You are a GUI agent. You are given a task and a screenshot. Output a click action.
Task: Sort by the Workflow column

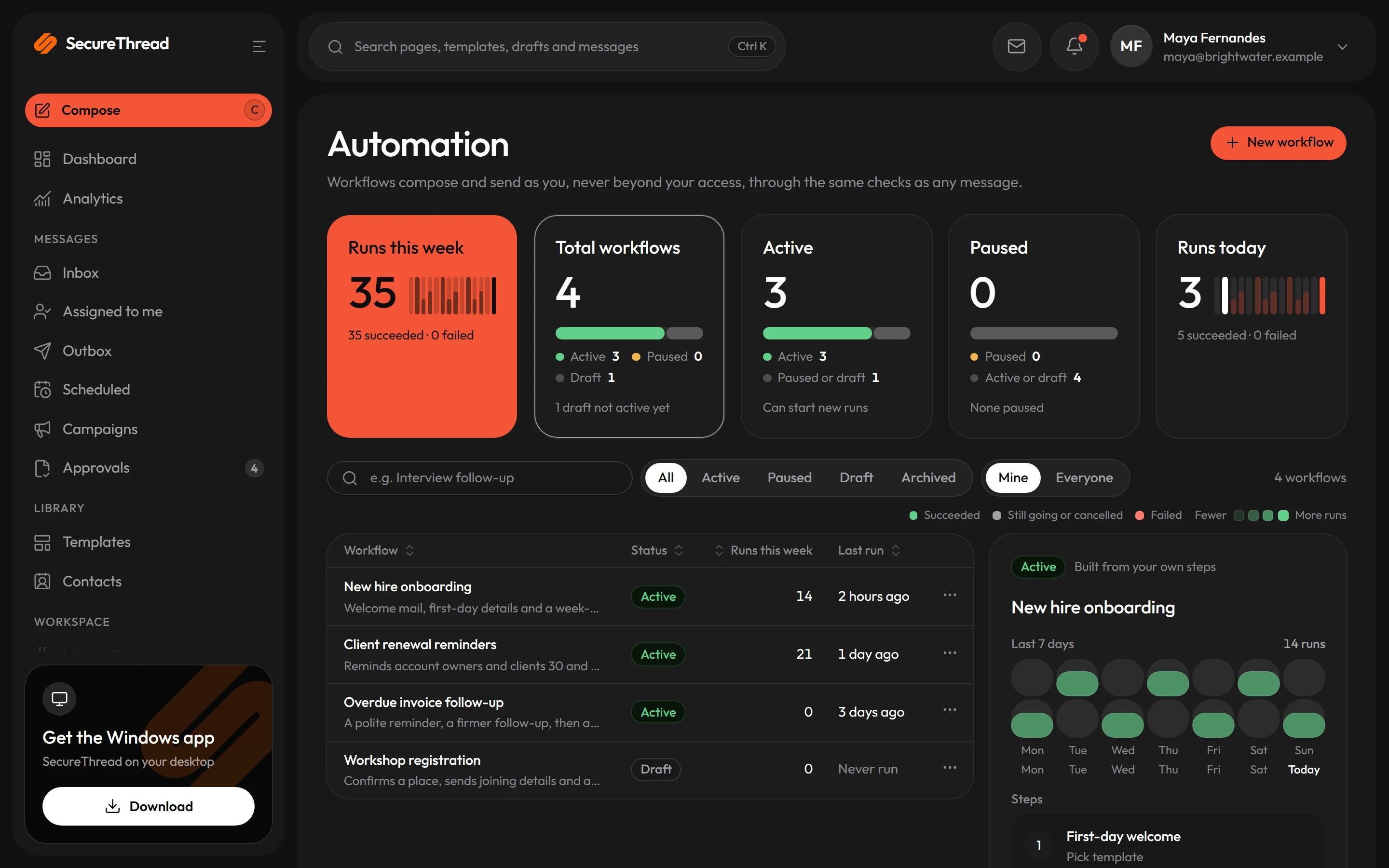378,550
